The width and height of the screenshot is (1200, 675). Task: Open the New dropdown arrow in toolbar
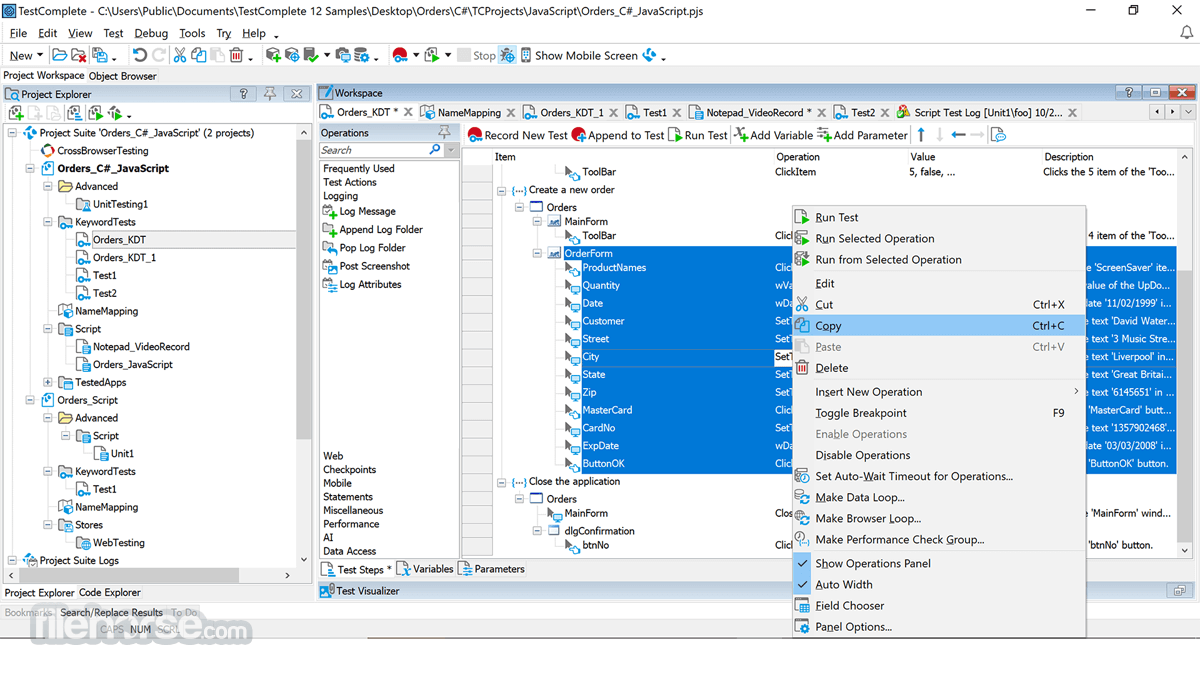point(40,56)
